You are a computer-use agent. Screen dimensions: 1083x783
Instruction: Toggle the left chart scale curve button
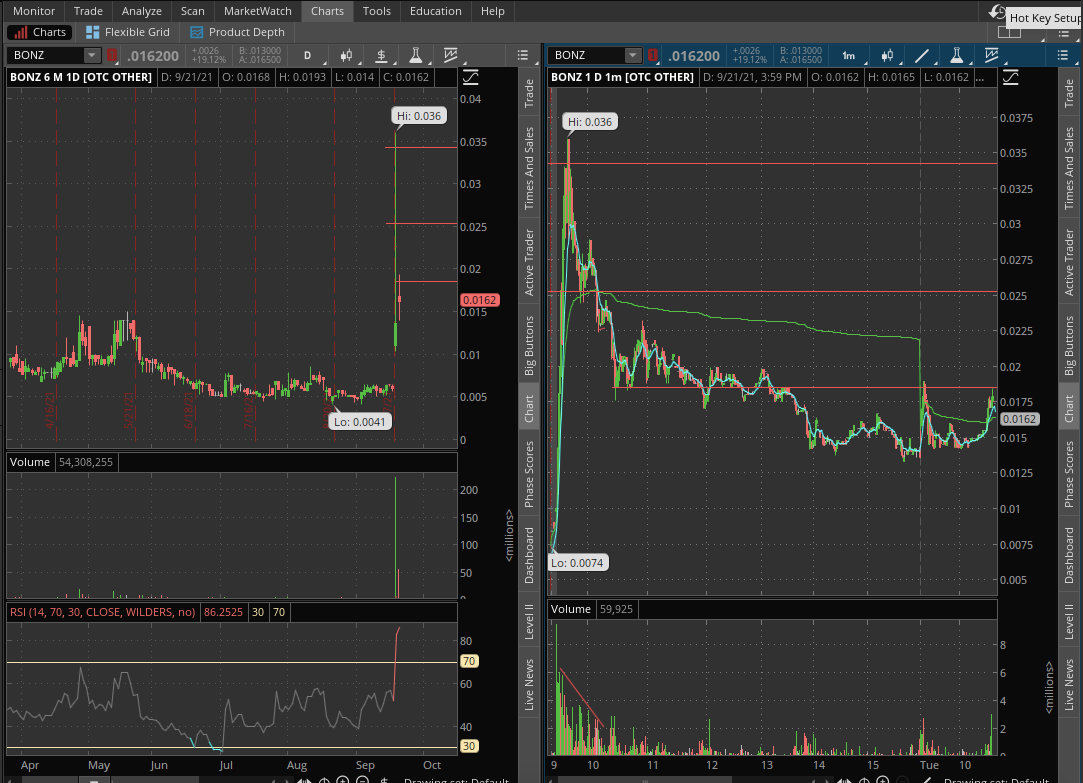(x=470, y=77)
